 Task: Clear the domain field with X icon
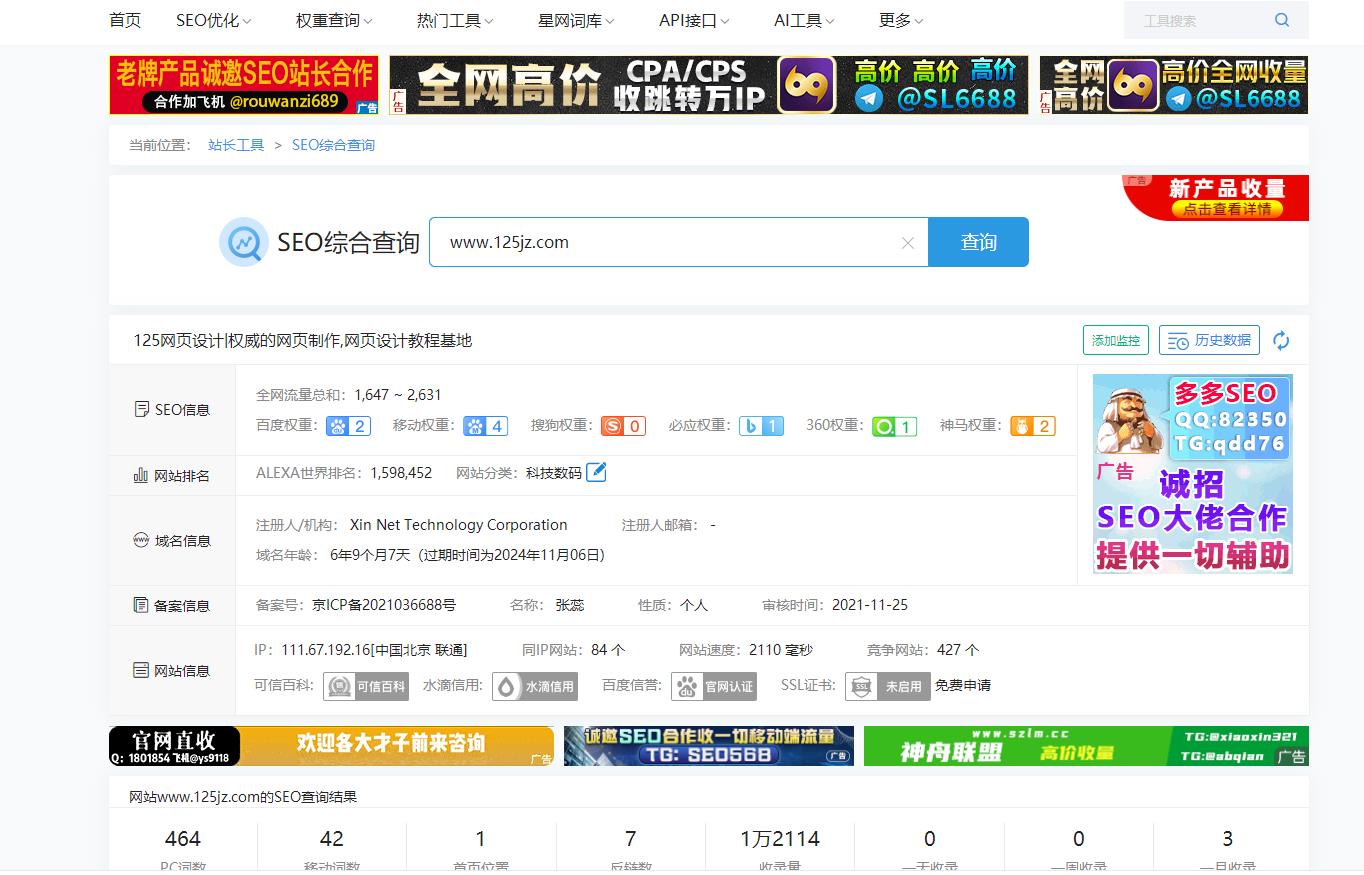pos(908,243)
